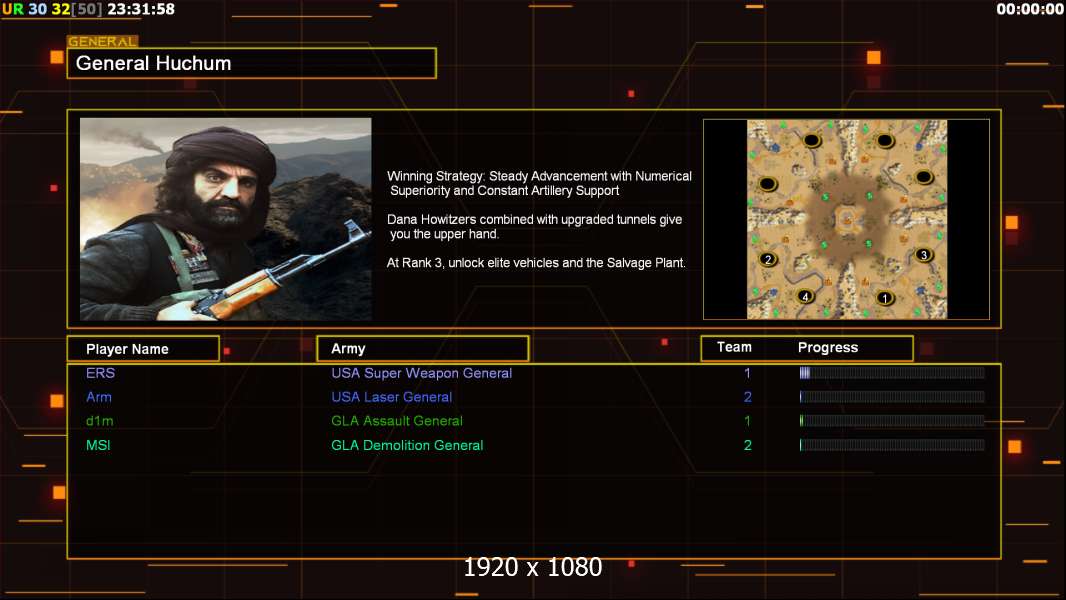Click the 23:31:58 clock overlay
The width and height of the screenshot is (1066, 600).
[141, 10]
